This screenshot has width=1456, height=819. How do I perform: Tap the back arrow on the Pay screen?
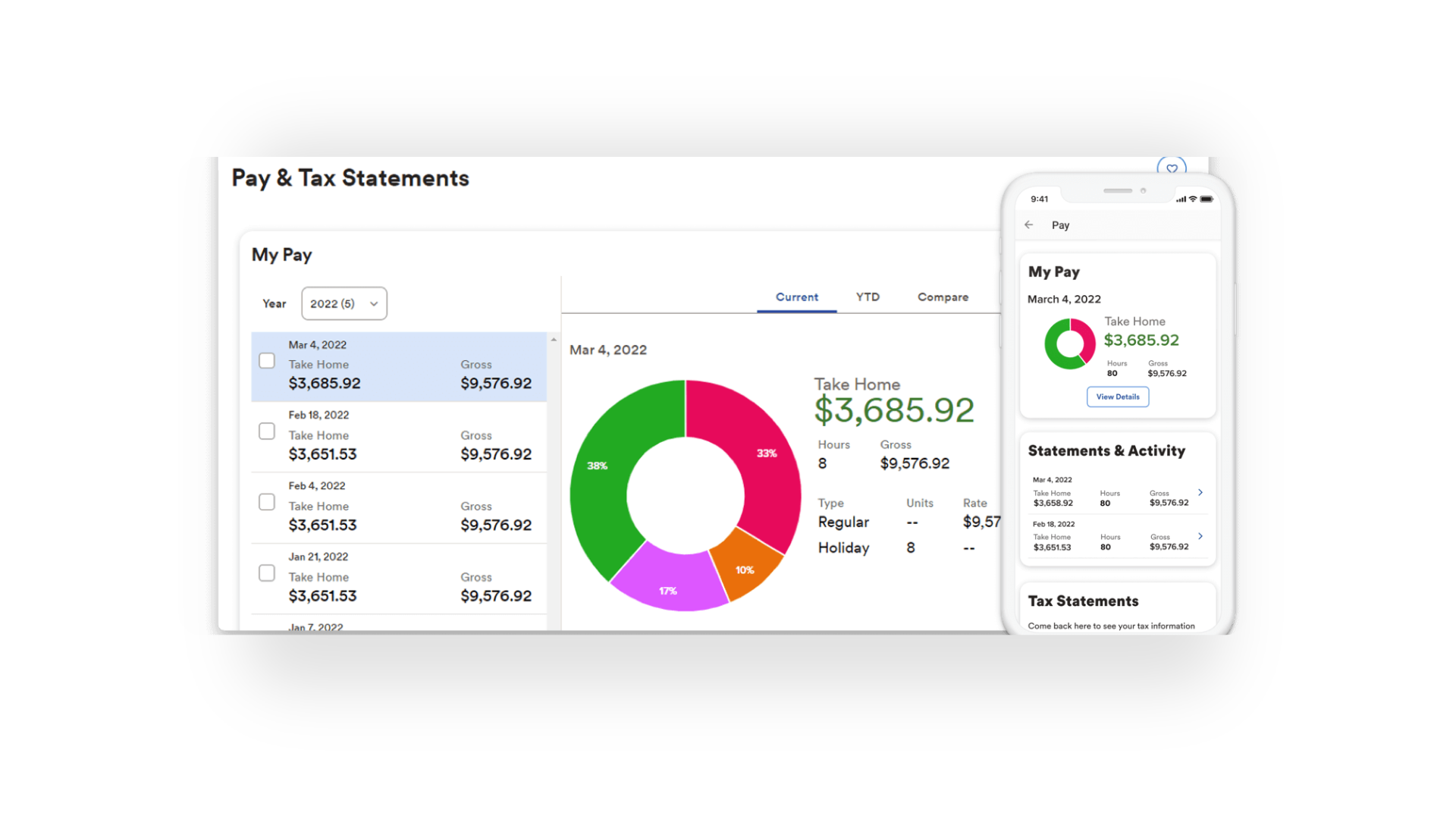(1028, 224)
